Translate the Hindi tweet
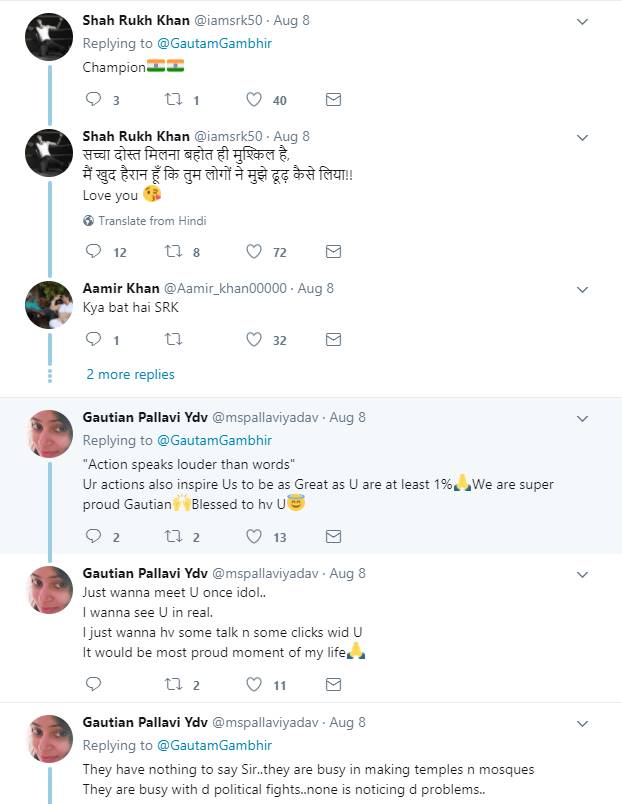Image resolution: width=622 pixels, height=804 pixels. point(151,221)
